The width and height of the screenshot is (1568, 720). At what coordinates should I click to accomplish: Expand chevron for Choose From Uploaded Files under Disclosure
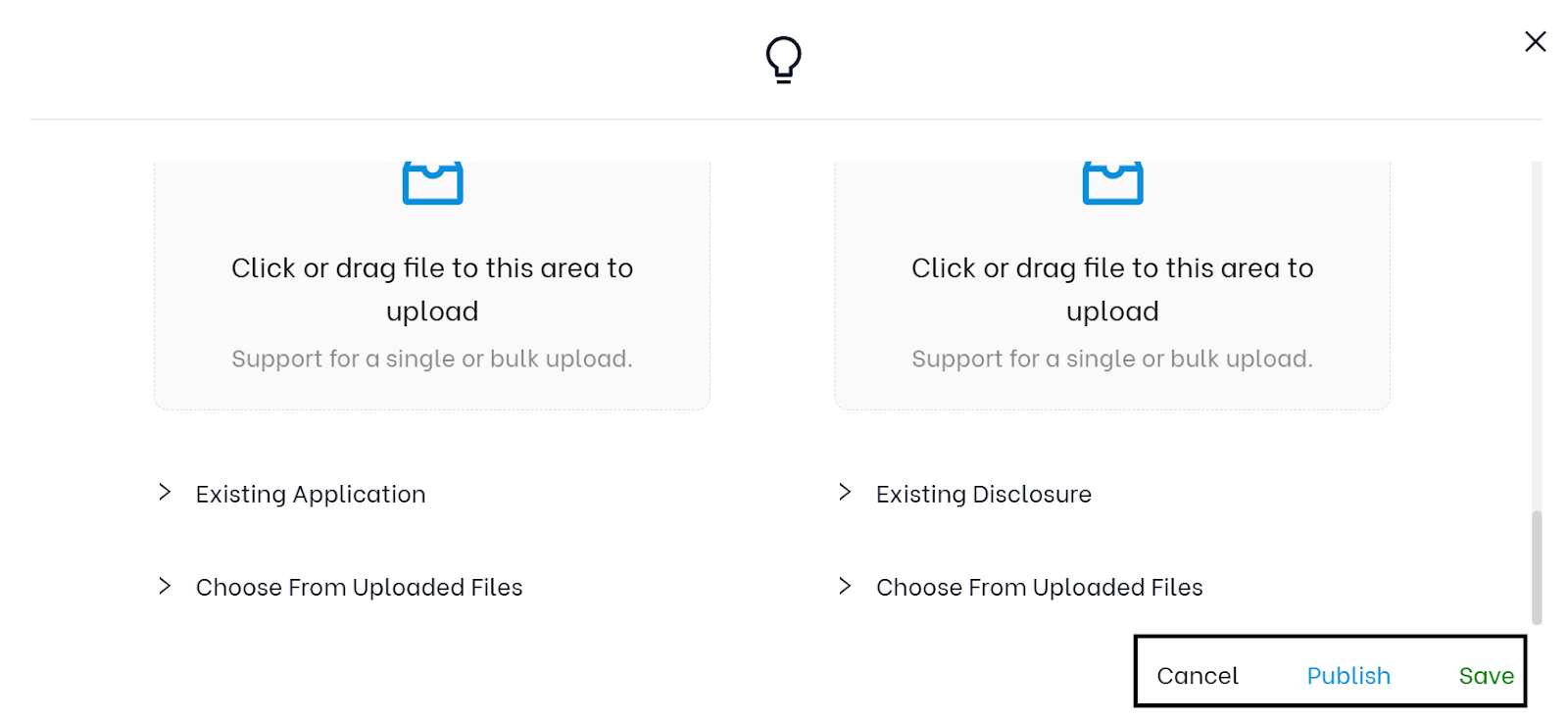coord(845,587)
